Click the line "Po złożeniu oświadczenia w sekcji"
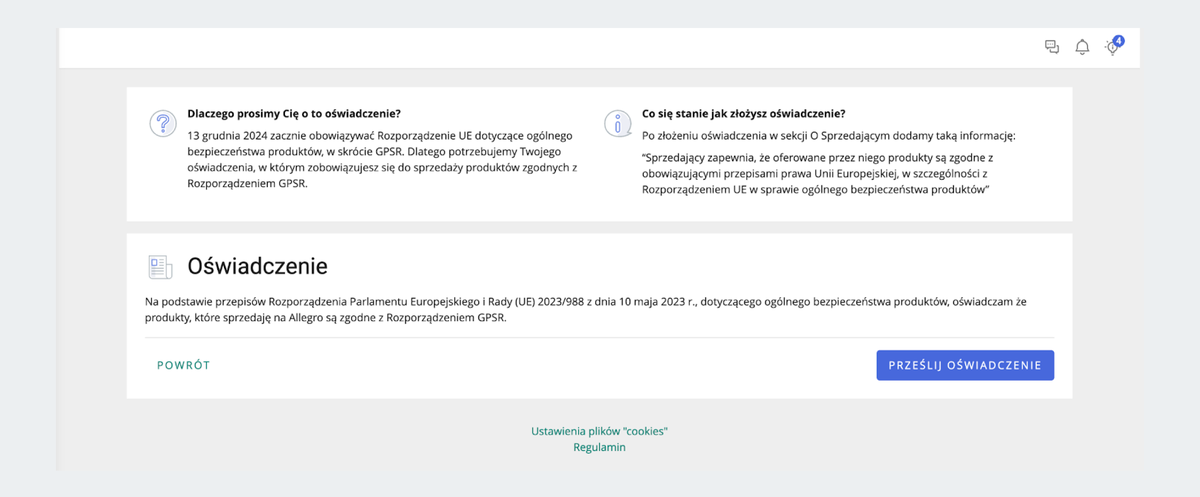 [x=829, y=135]
